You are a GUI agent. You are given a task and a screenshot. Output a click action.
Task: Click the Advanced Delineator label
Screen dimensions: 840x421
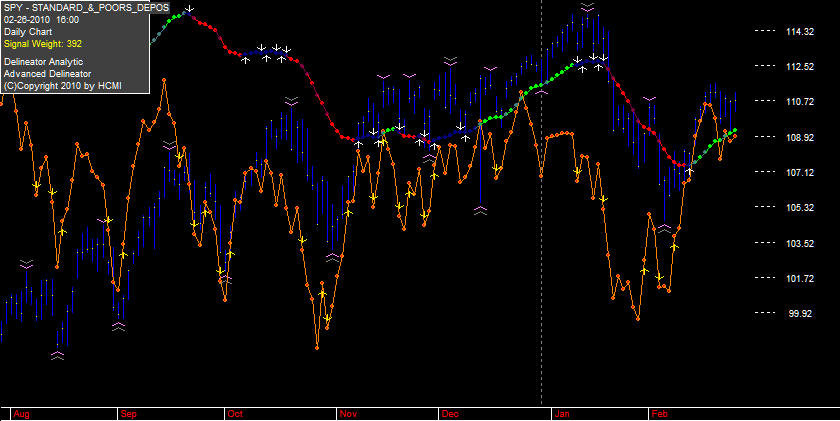(47, 74)
